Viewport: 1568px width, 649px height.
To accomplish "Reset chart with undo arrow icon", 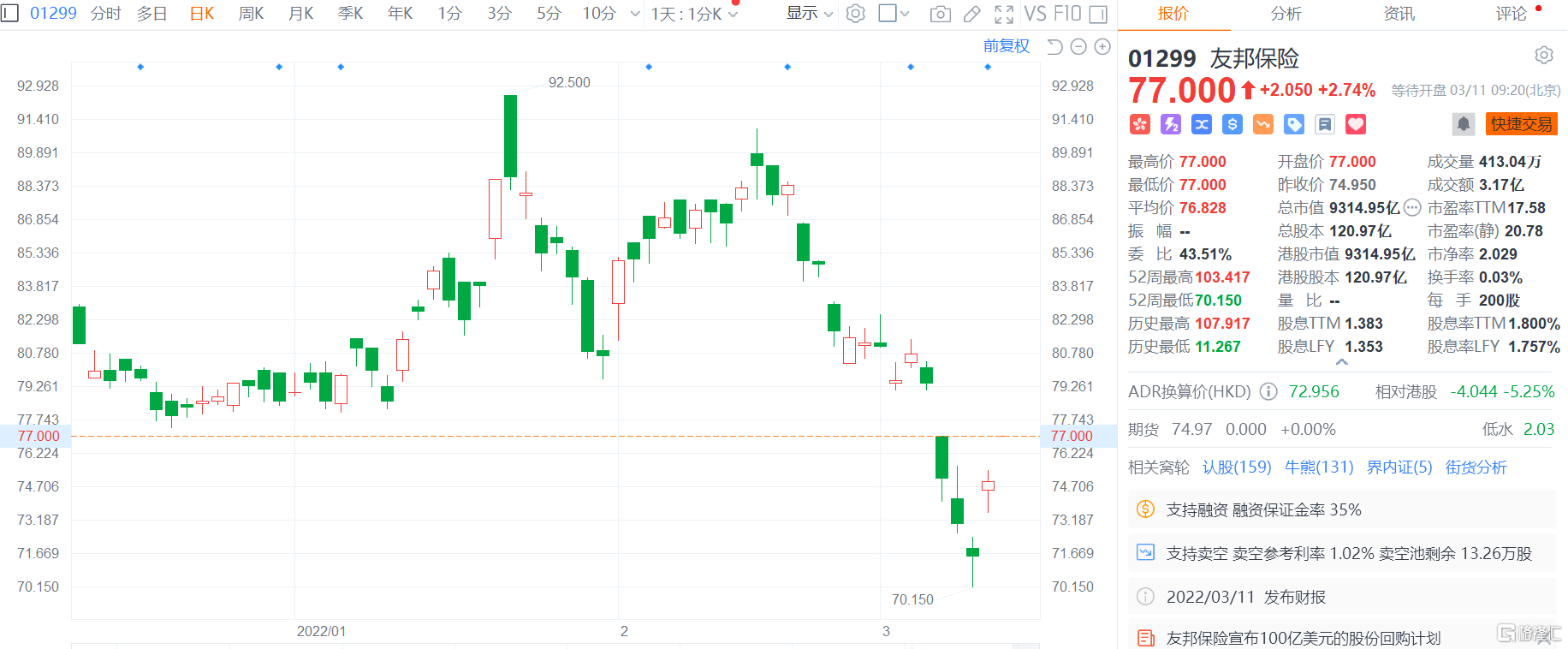I will pos(1054,47).
